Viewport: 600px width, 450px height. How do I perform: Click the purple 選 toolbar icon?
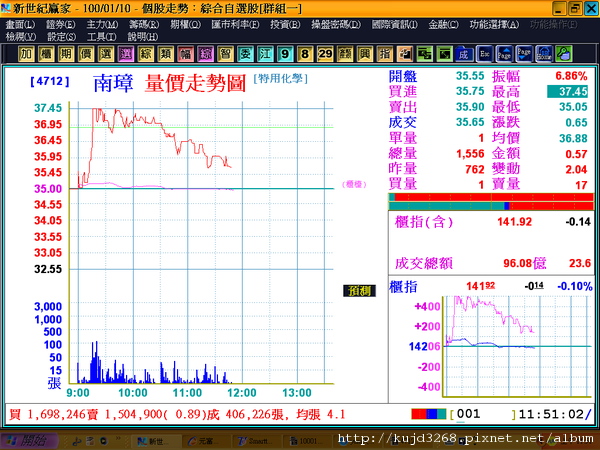126,54
